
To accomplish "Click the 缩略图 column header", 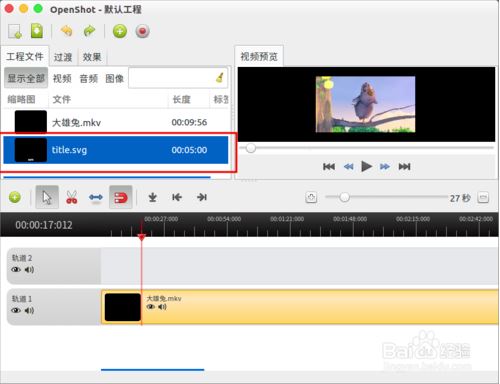I will 26,99.
